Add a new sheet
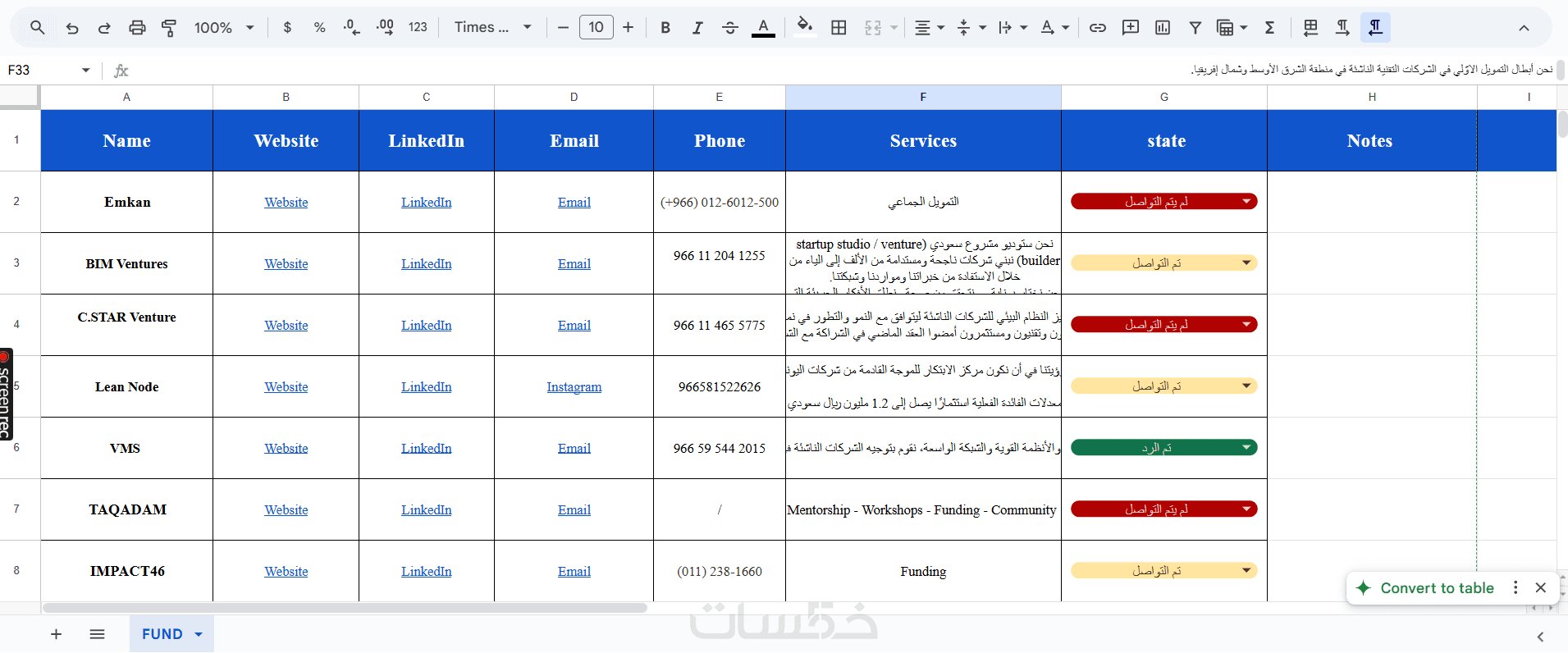 point(56,634)
